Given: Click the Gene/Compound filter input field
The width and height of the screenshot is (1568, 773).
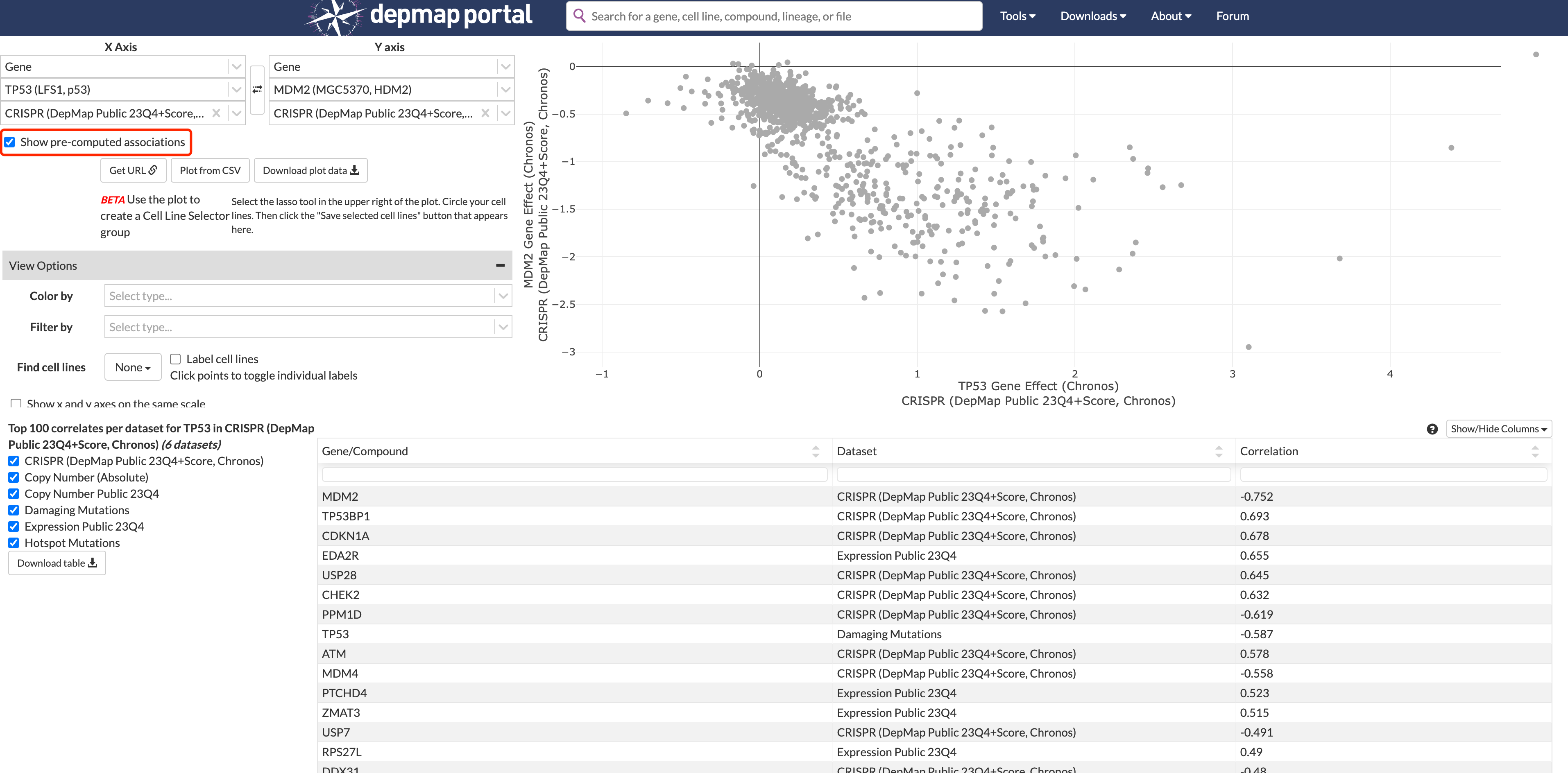Looking at the screenshot, I should coord(574,475).
